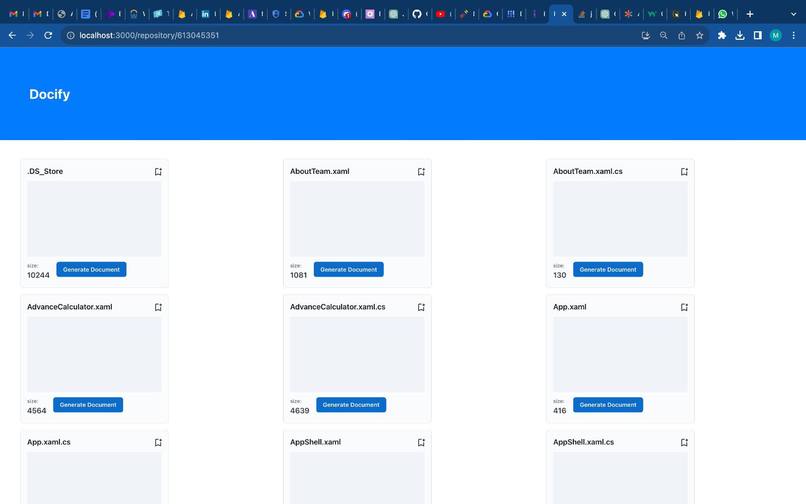
Task: Switch to the second Gmail tab
Action: (x=40, y=14)
